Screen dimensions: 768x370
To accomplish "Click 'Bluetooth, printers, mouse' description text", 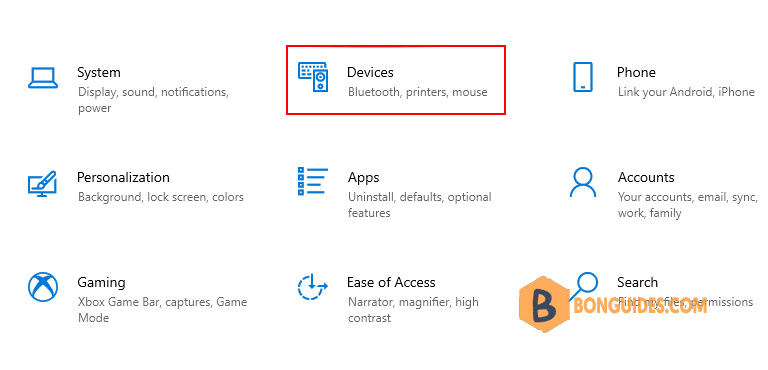I will (x=418, y=92).
